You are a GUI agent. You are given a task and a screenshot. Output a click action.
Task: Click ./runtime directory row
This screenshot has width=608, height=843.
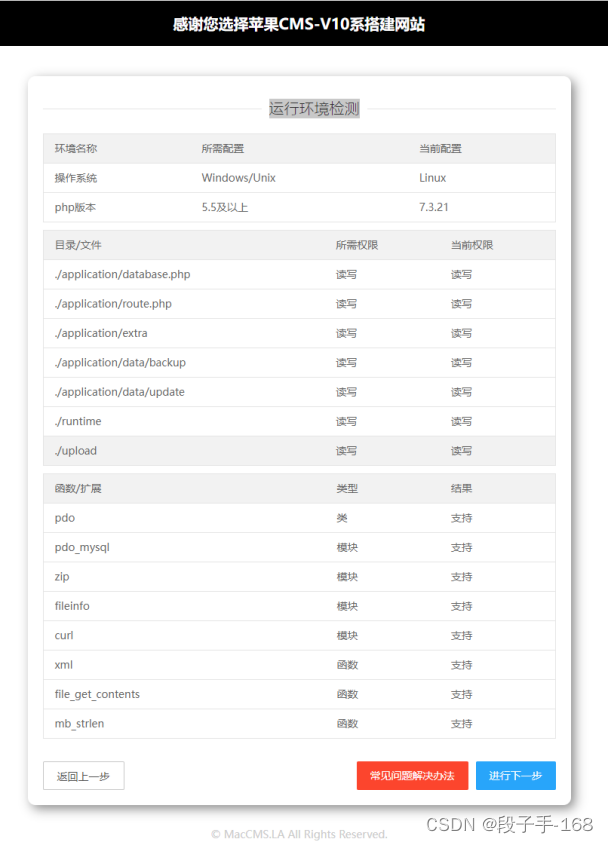click(x=299, y=422)
